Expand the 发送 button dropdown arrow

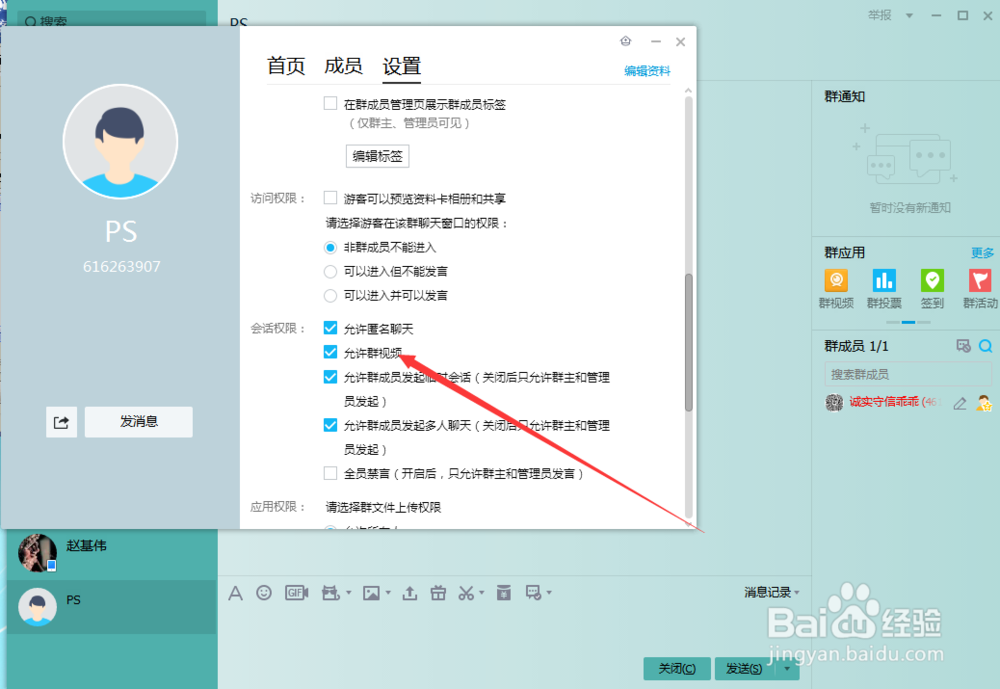[x=786, y=668]
